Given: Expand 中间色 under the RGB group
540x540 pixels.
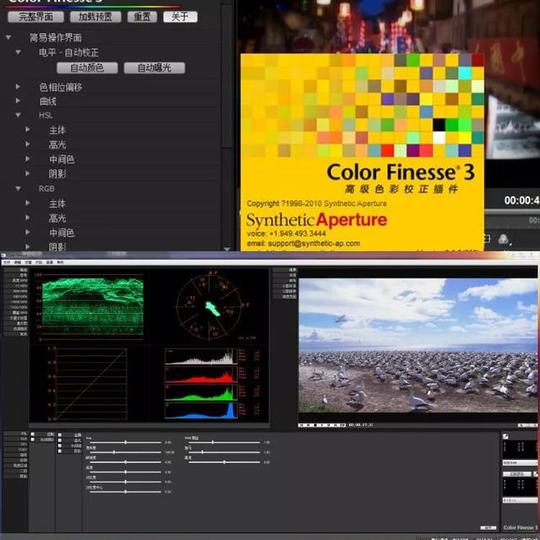Looking at the screenshot, I should (28, 232).
